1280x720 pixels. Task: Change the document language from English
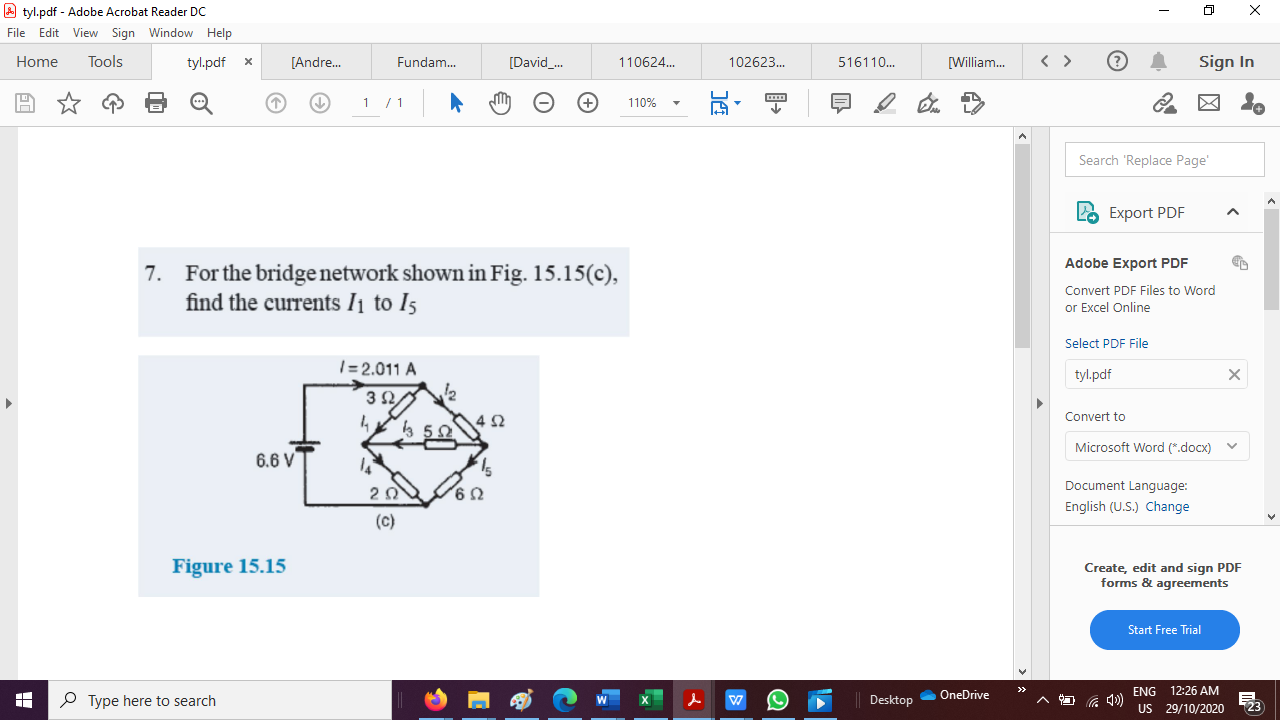(x=1168, y=506)
